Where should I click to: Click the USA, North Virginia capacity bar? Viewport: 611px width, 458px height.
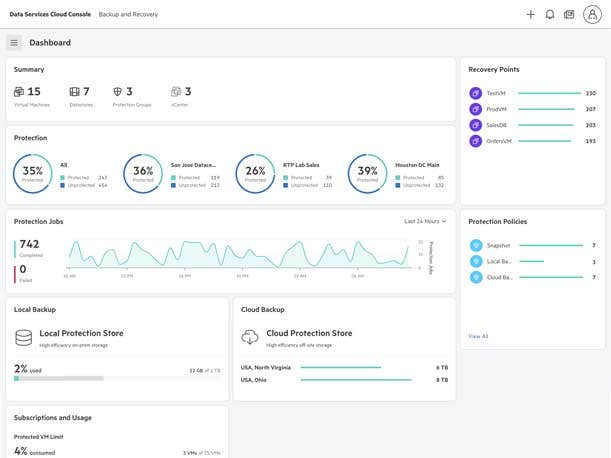point(340,367)
